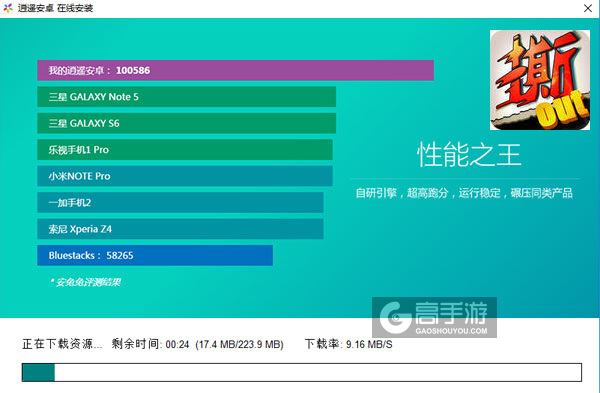
Task: Click the 17.4 MB/223.9 MB size text
Action: pyautogui.click(x=239, y=344)
